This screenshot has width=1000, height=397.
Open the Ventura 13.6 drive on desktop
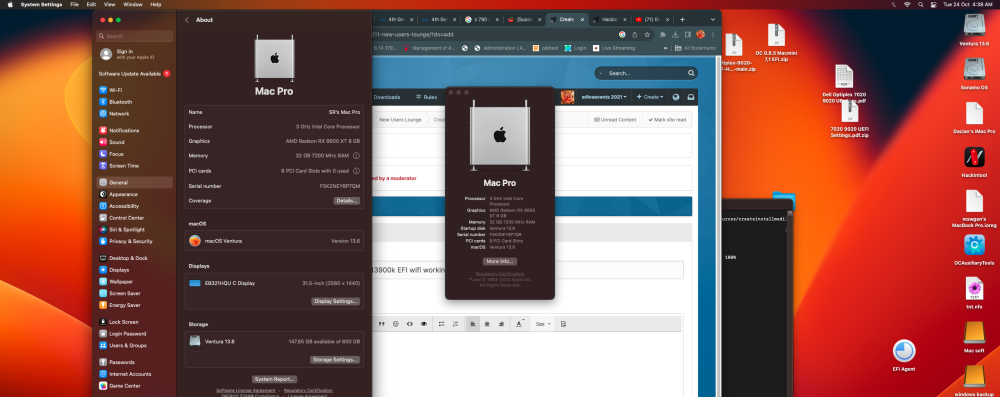[x=974, y=30]
